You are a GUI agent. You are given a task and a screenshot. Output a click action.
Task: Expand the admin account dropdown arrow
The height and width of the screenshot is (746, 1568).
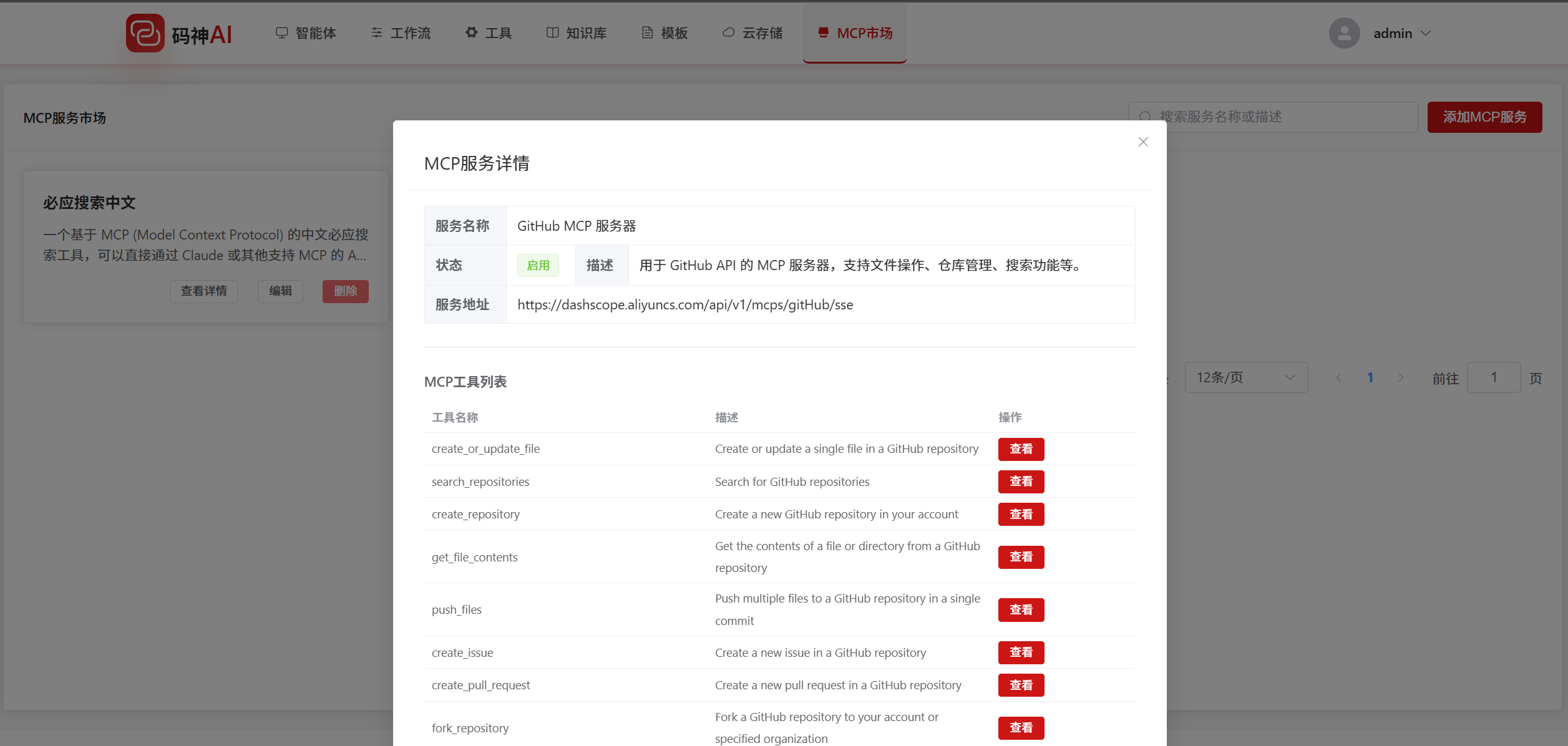[x=1426, y=33]
